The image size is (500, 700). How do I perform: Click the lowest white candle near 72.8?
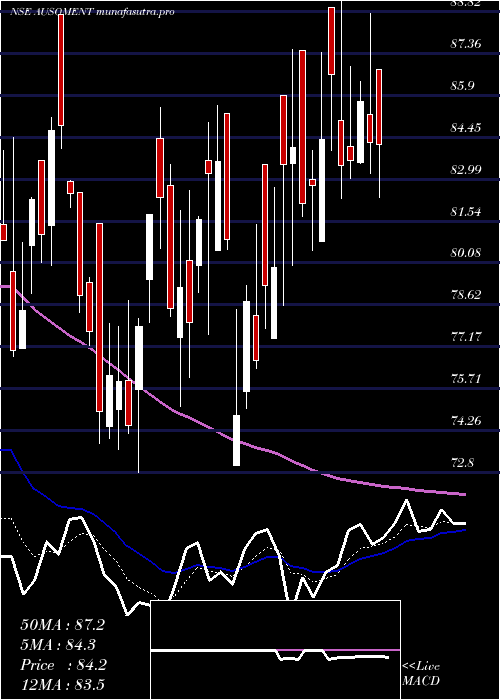237,440
